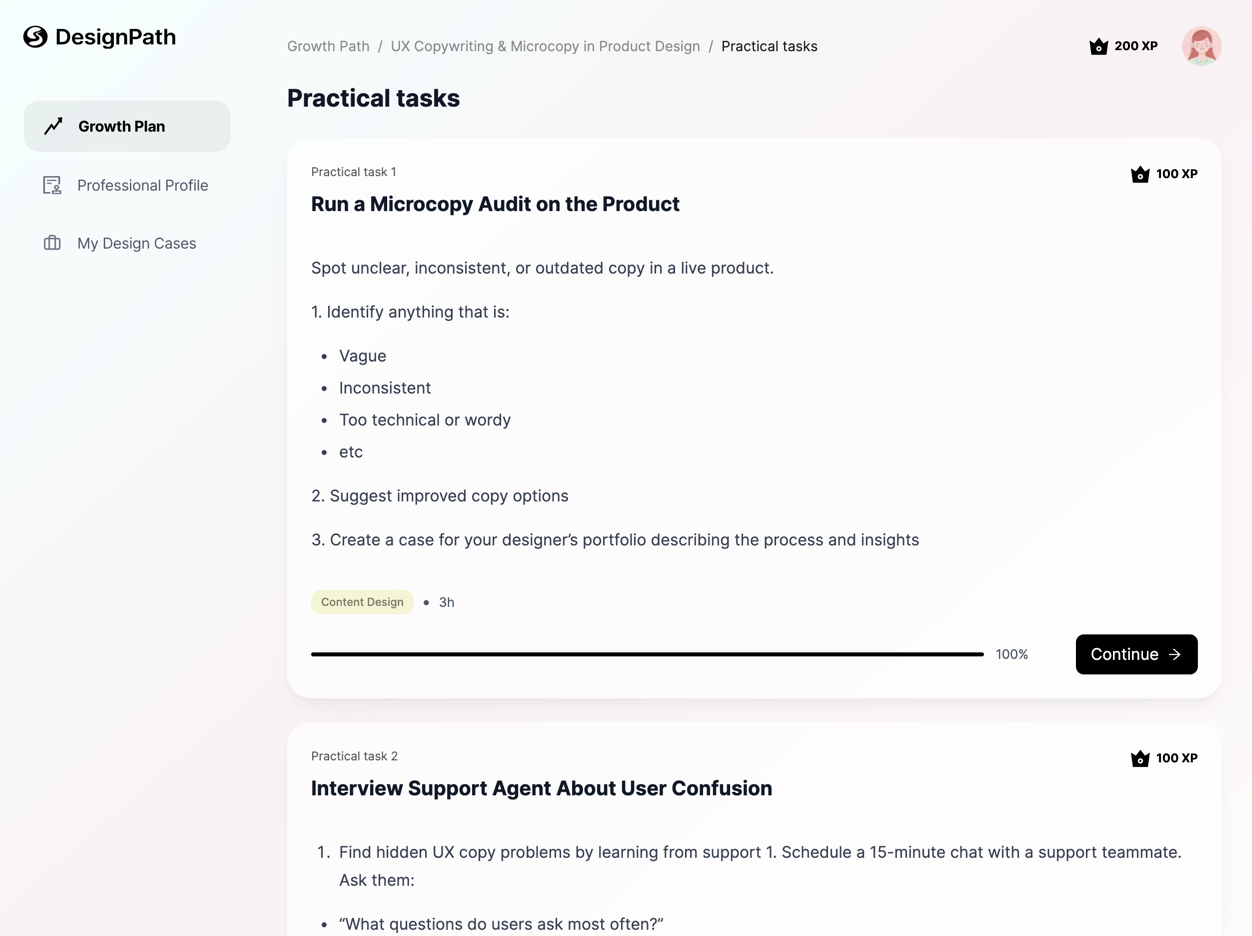Open UX Copywriting & Microcopy breadcrumb link
This screenshot has height=936, width=1252.
[545, 46]
